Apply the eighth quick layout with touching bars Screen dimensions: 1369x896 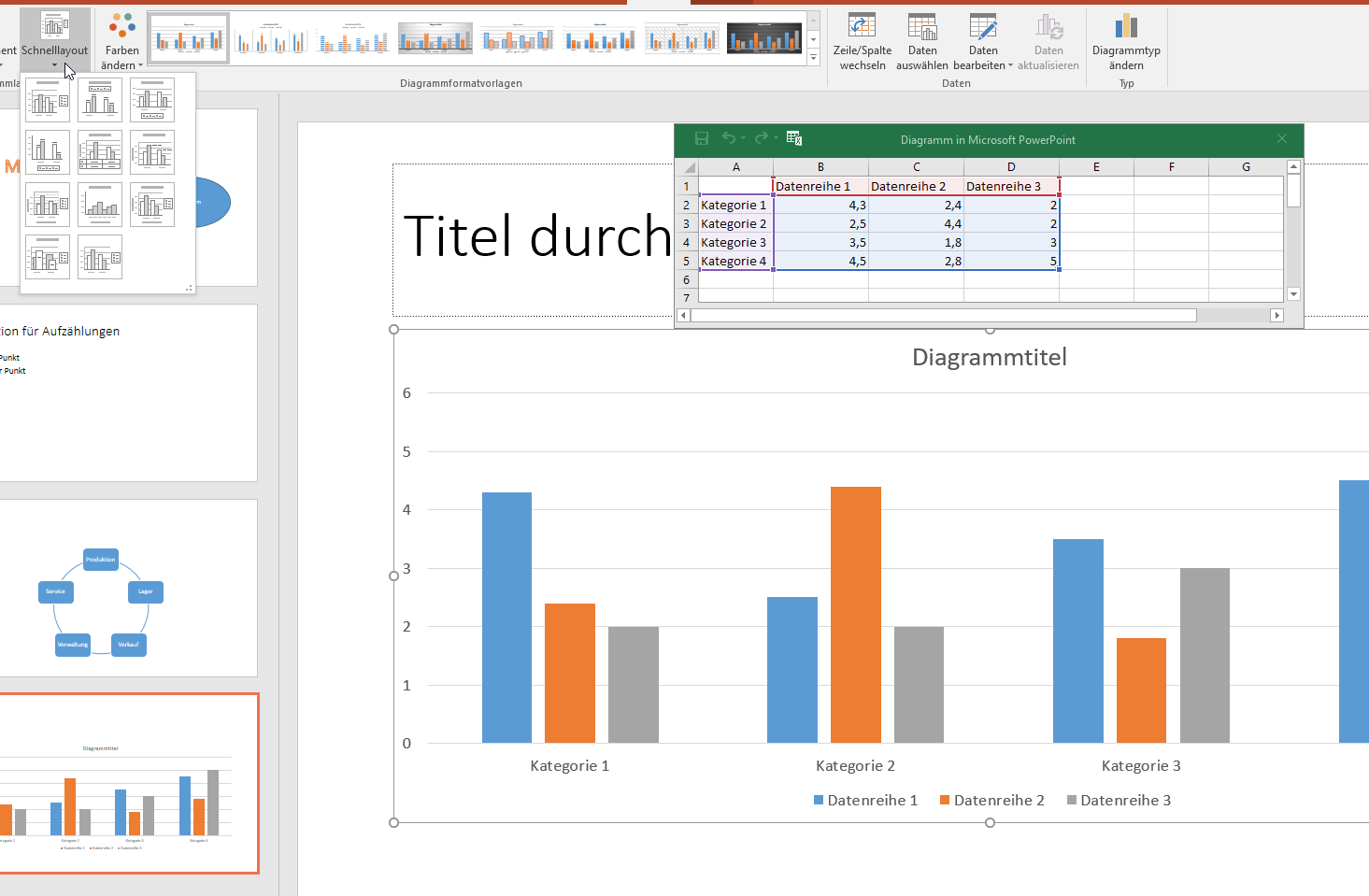coord(100,205)
